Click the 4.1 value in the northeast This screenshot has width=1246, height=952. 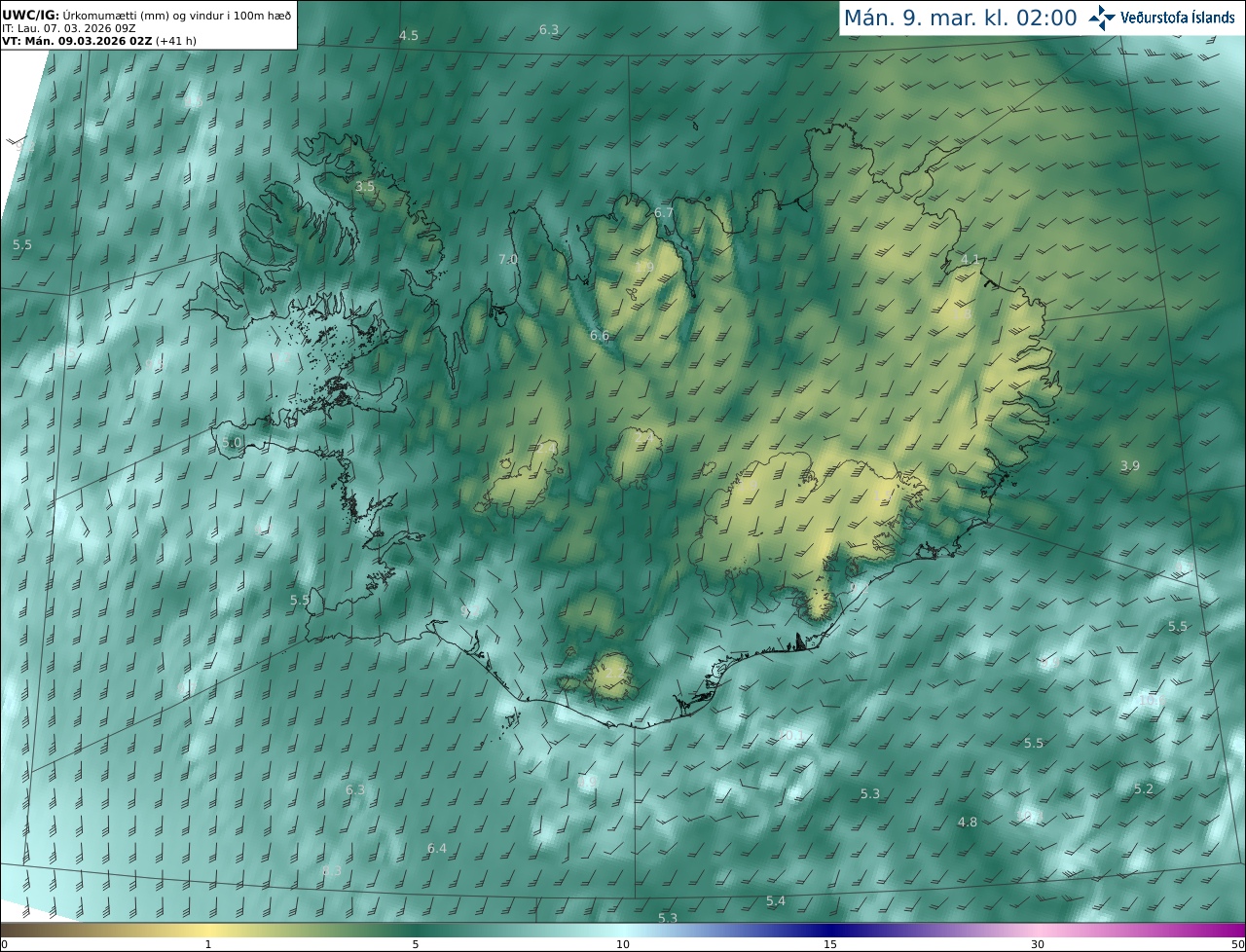point(970,260)
